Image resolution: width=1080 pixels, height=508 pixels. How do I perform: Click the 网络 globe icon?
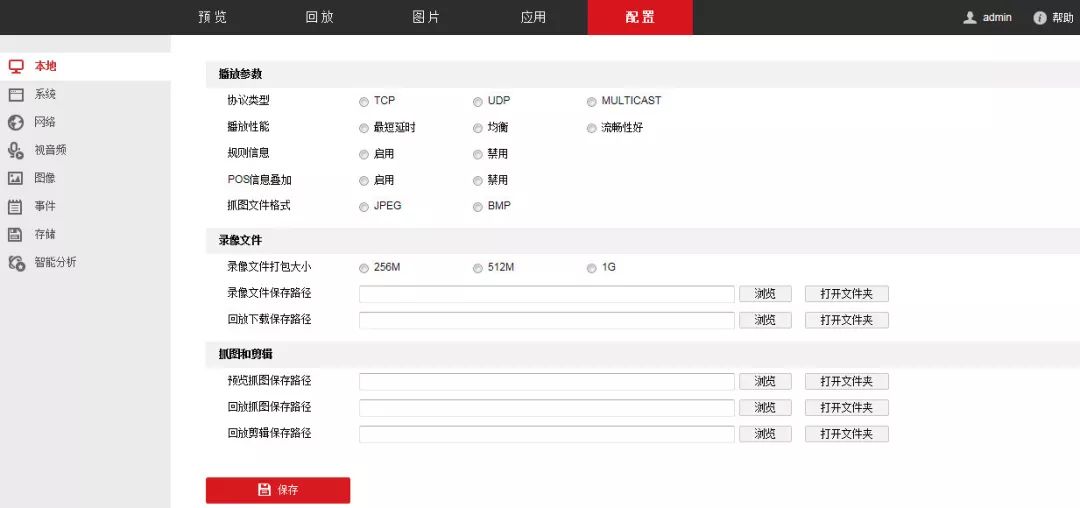pyautogui.click(x=15, y=122)
